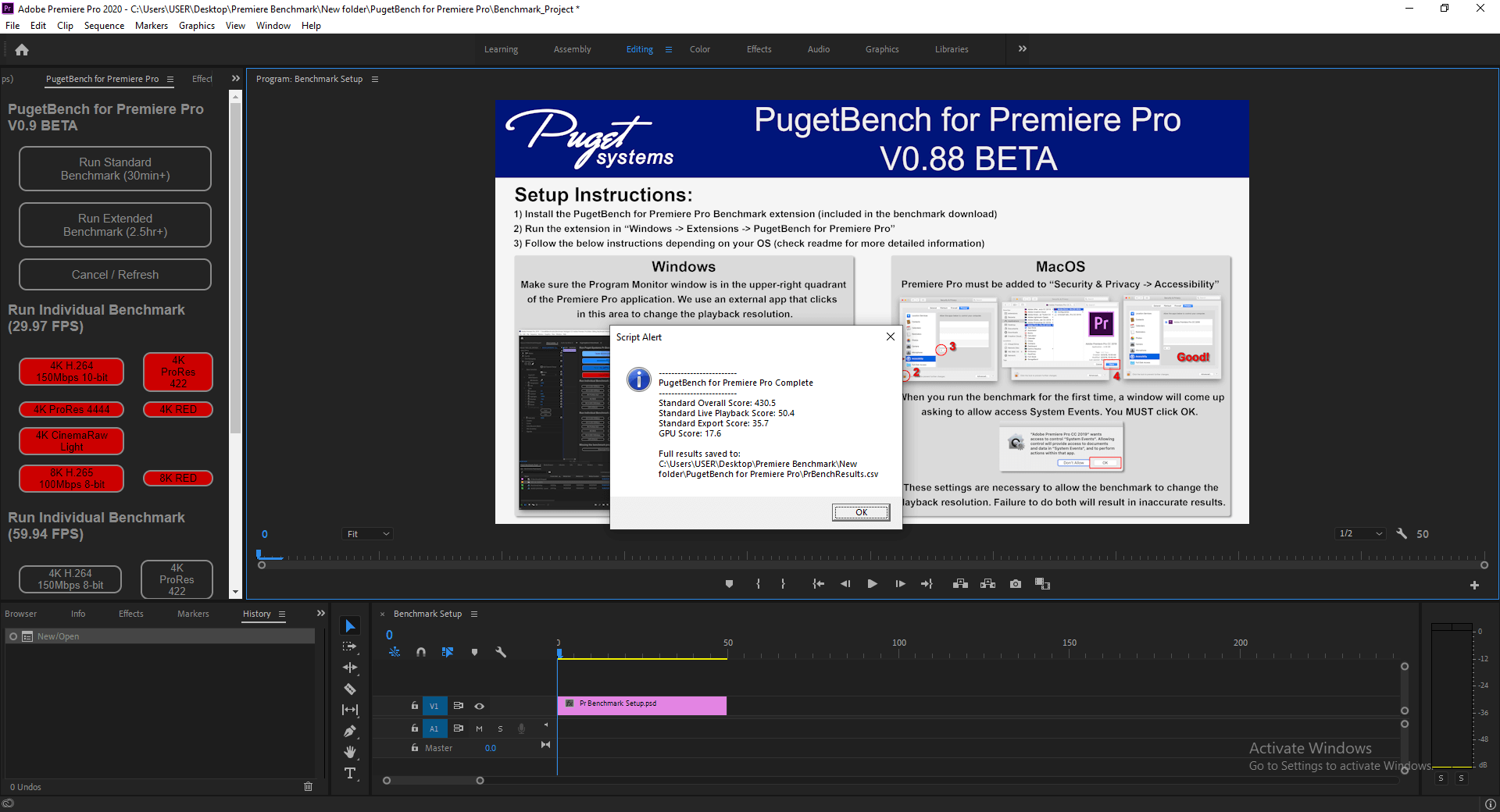The width and height of the screenshot is (1500, 812).
Task: Open History panel menu
Action: (x=282, y=614)
